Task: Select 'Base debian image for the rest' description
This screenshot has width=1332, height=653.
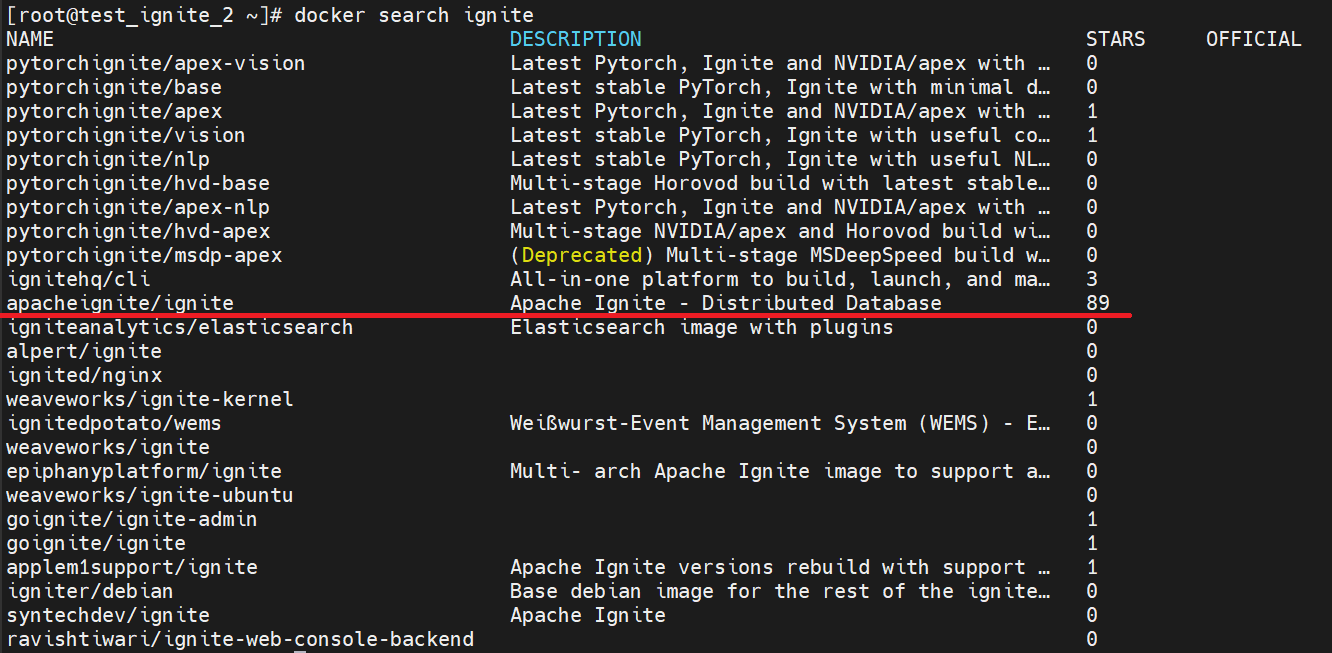Action: [x=781, y=591]
